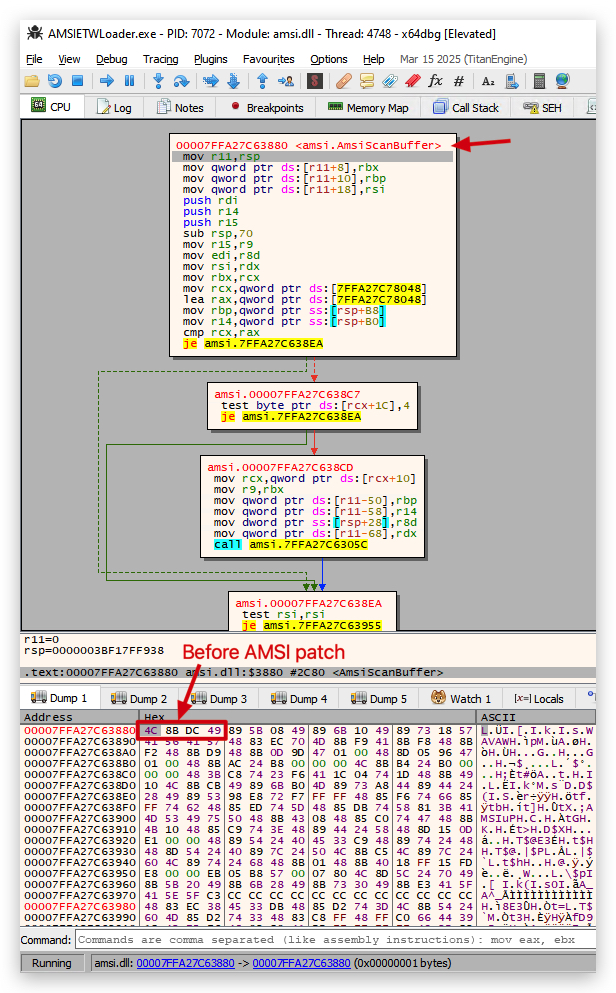Select the Dump 5 tab
Viewport: 616px width, 993px height.
pos(379,699)
